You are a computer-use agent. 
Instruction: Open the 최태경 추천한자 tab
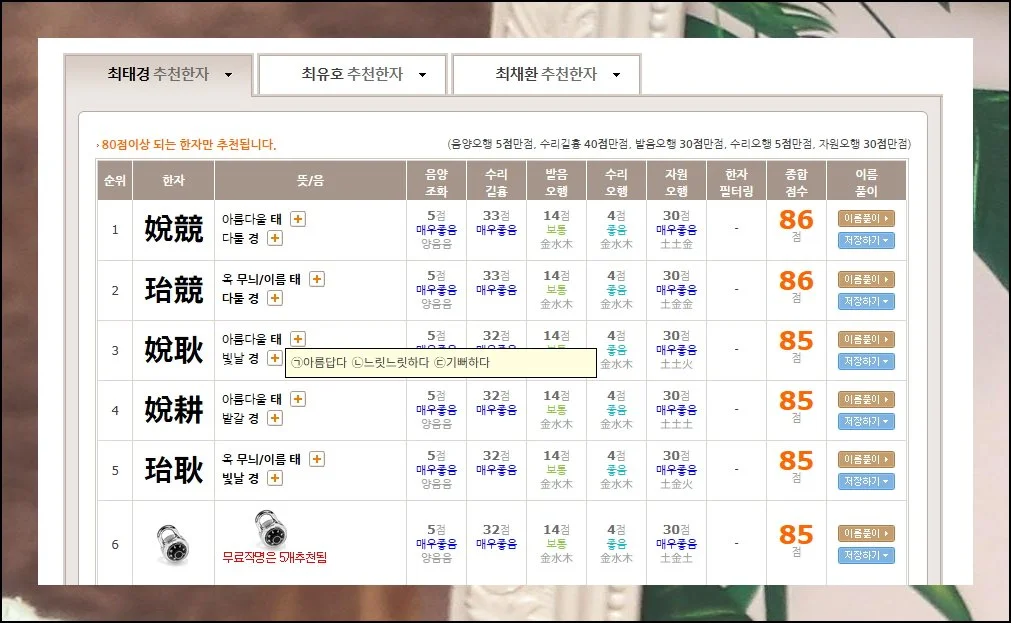(x=158, y=75)
